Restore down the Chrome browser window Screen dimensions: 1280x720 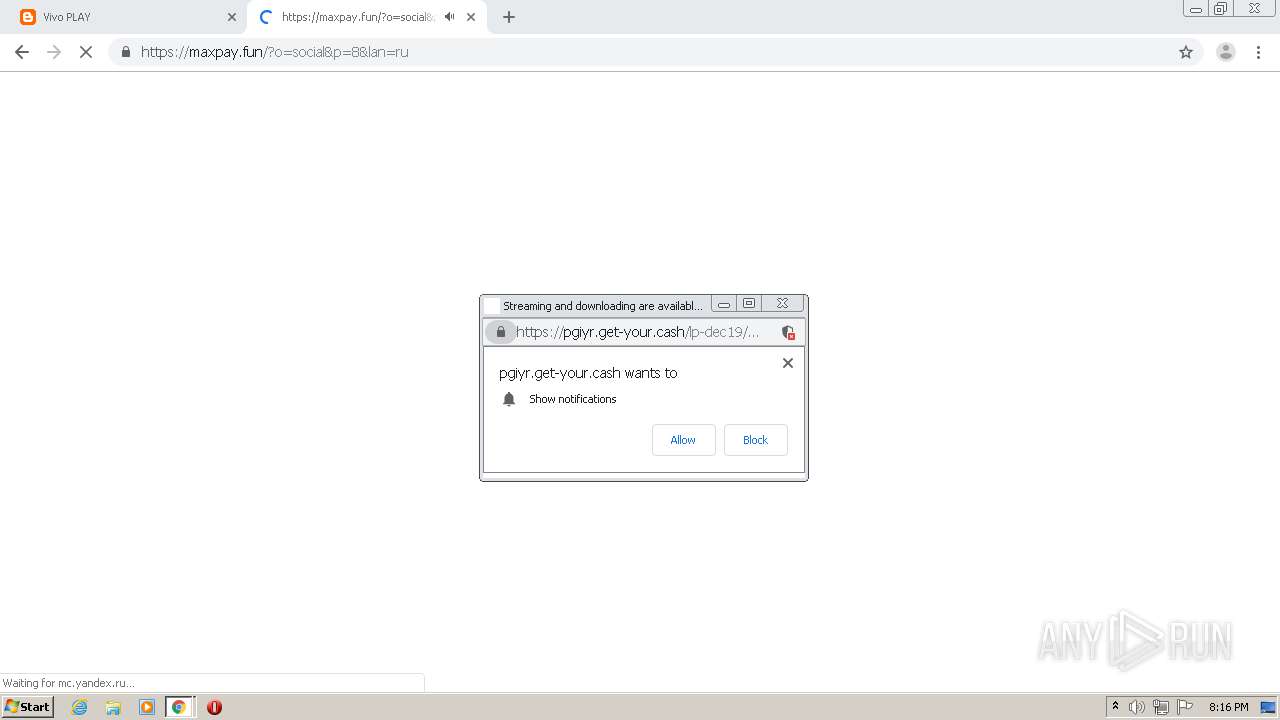coord(1221,8)
